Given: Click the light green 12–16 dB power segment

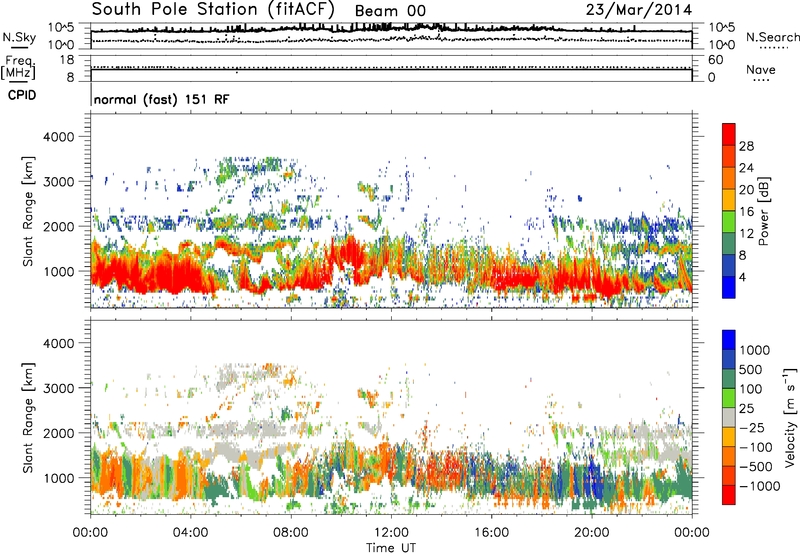Looking at the screenshot, I should point(729,222).
